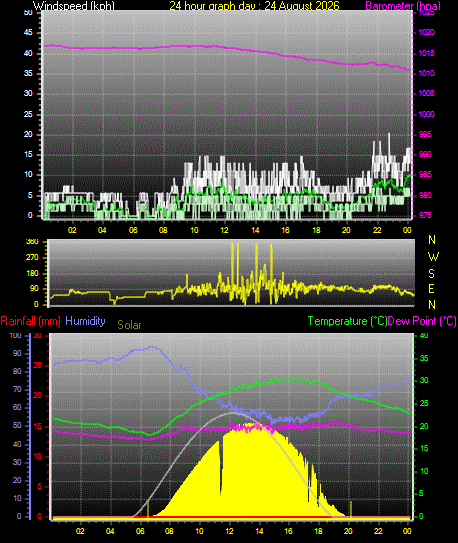Select the 40 value on windspeed axis
Screen dimensions: 458x543
28,53
